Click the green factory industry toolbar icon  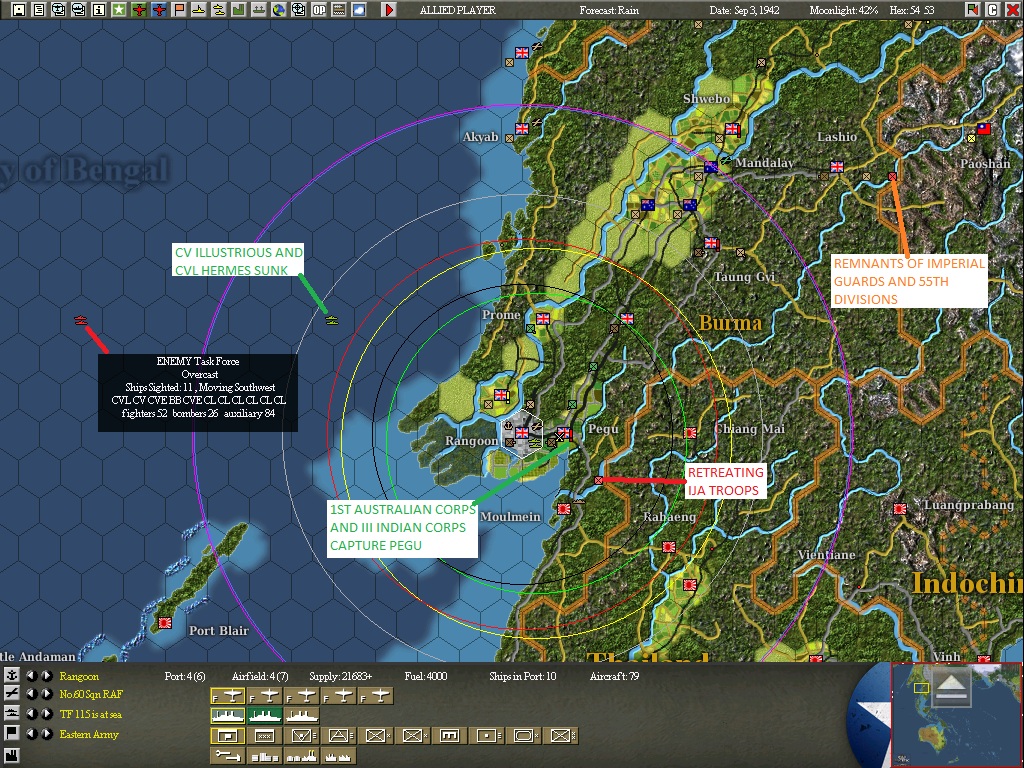tap(239, 10)
